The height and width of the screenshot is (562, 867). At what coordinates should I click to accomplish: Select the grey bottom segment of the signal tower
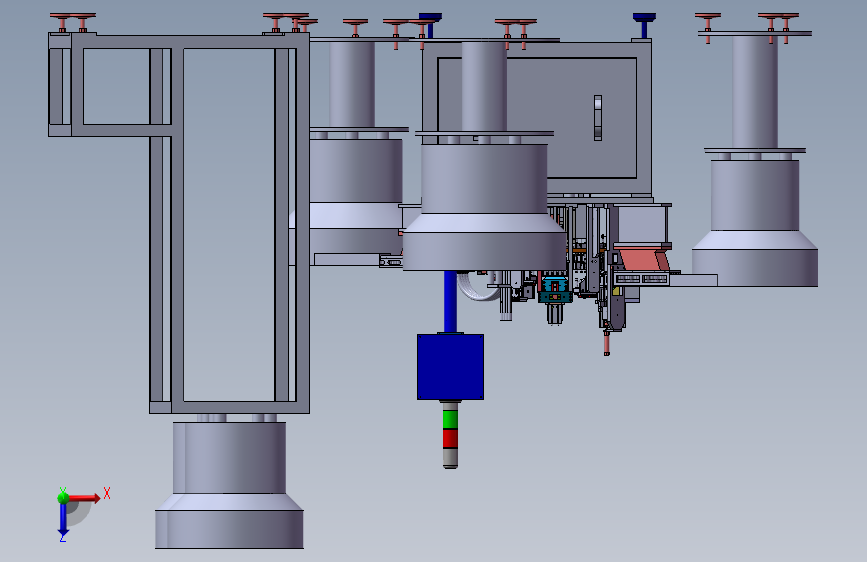tap(451, 458)
